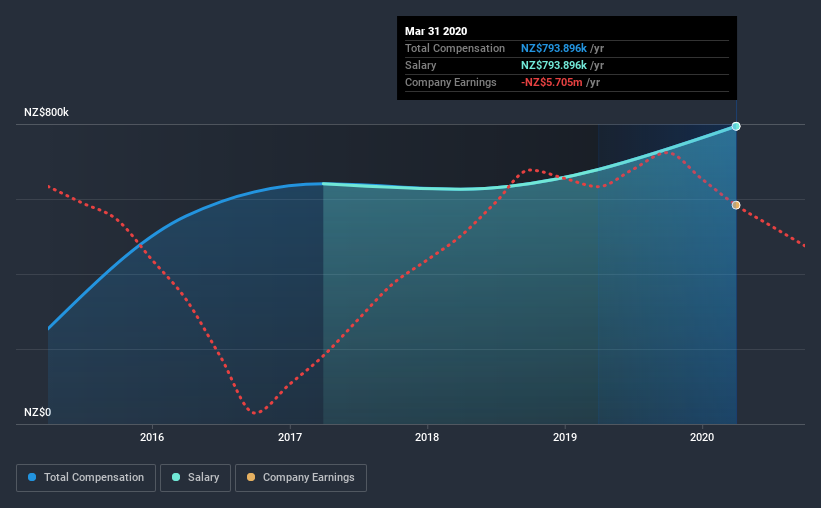Select the 2017 x-axis label

pyautogui.click(x=290, y=437)
